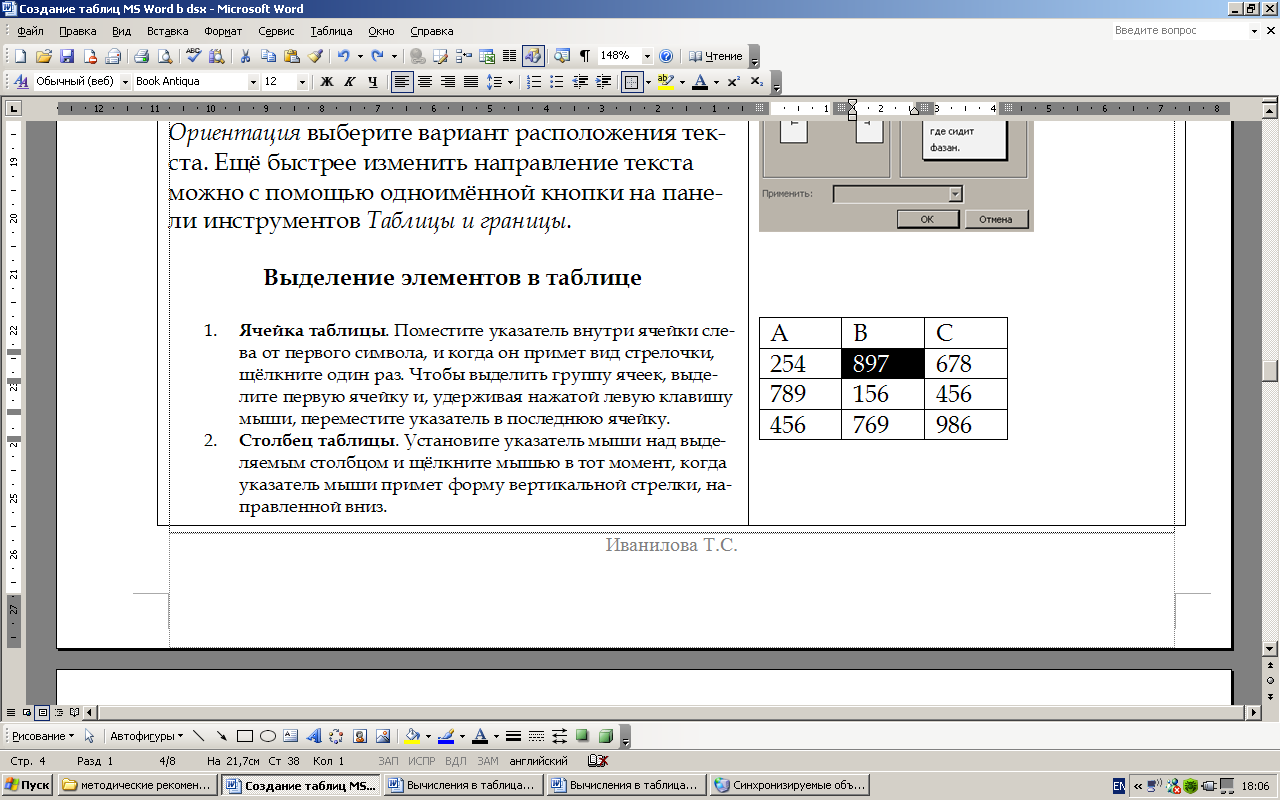Print the document using the printer icon

(141, 56)
